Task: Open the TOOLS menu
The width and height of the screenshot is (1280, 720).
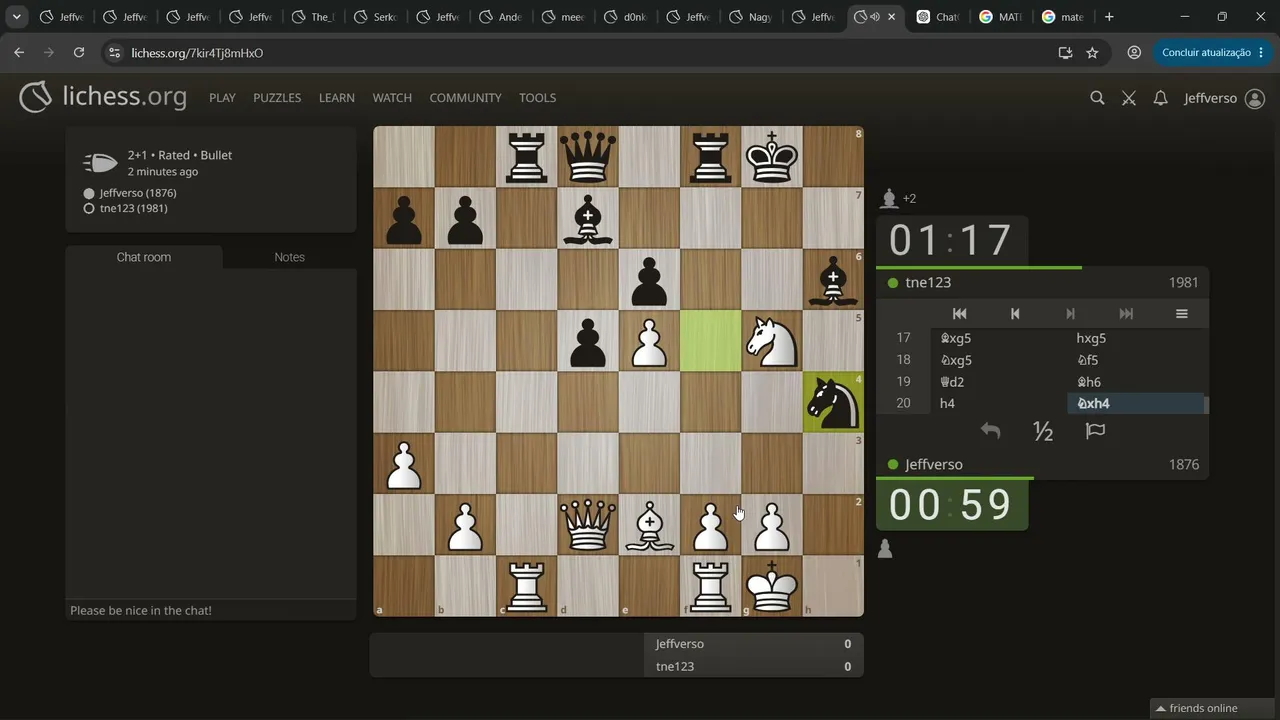Action: tap(537, 98)
